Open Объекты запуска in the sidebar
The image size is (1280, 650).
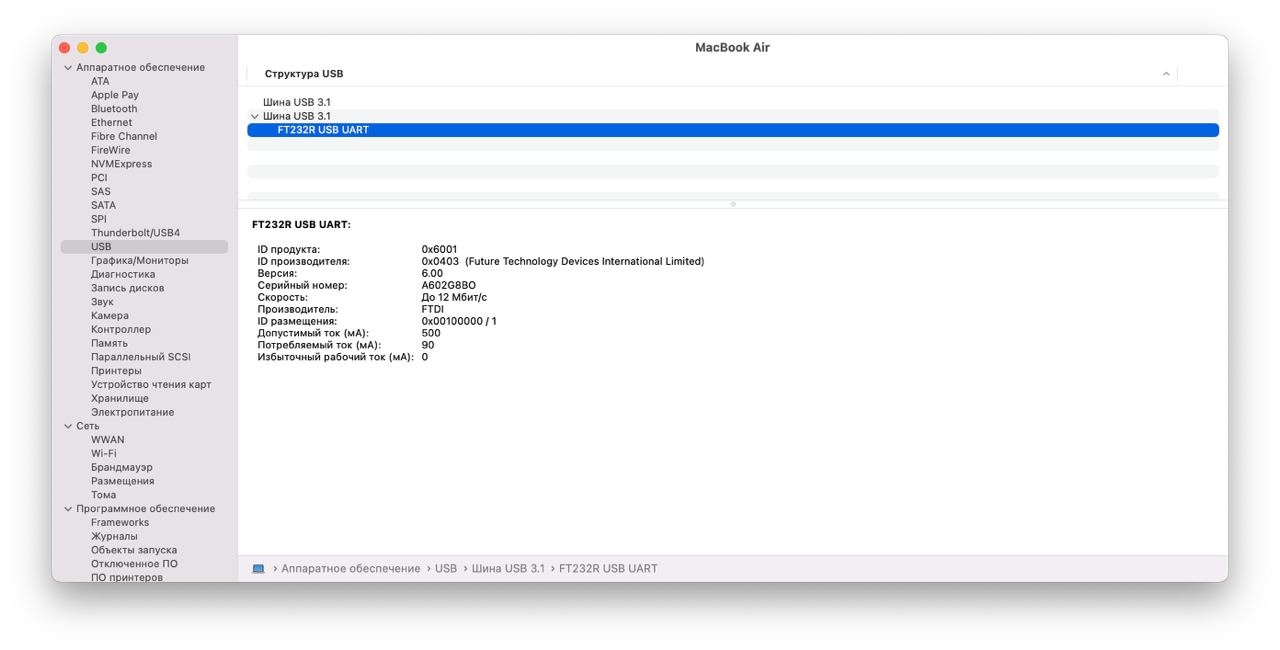[x=134, y=550]
